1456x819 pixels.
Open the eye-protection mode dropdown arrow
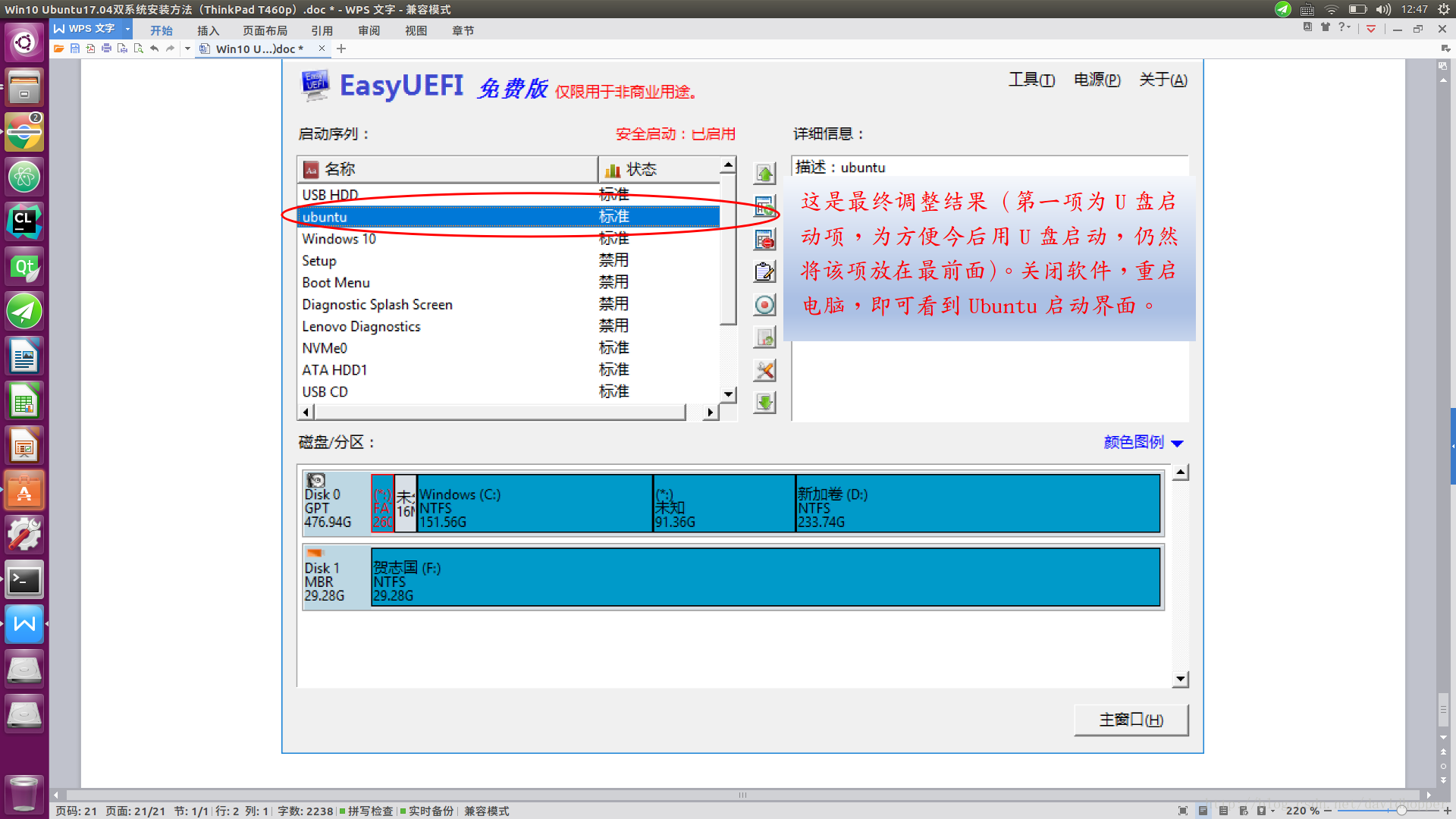[x=1272, y=811]
